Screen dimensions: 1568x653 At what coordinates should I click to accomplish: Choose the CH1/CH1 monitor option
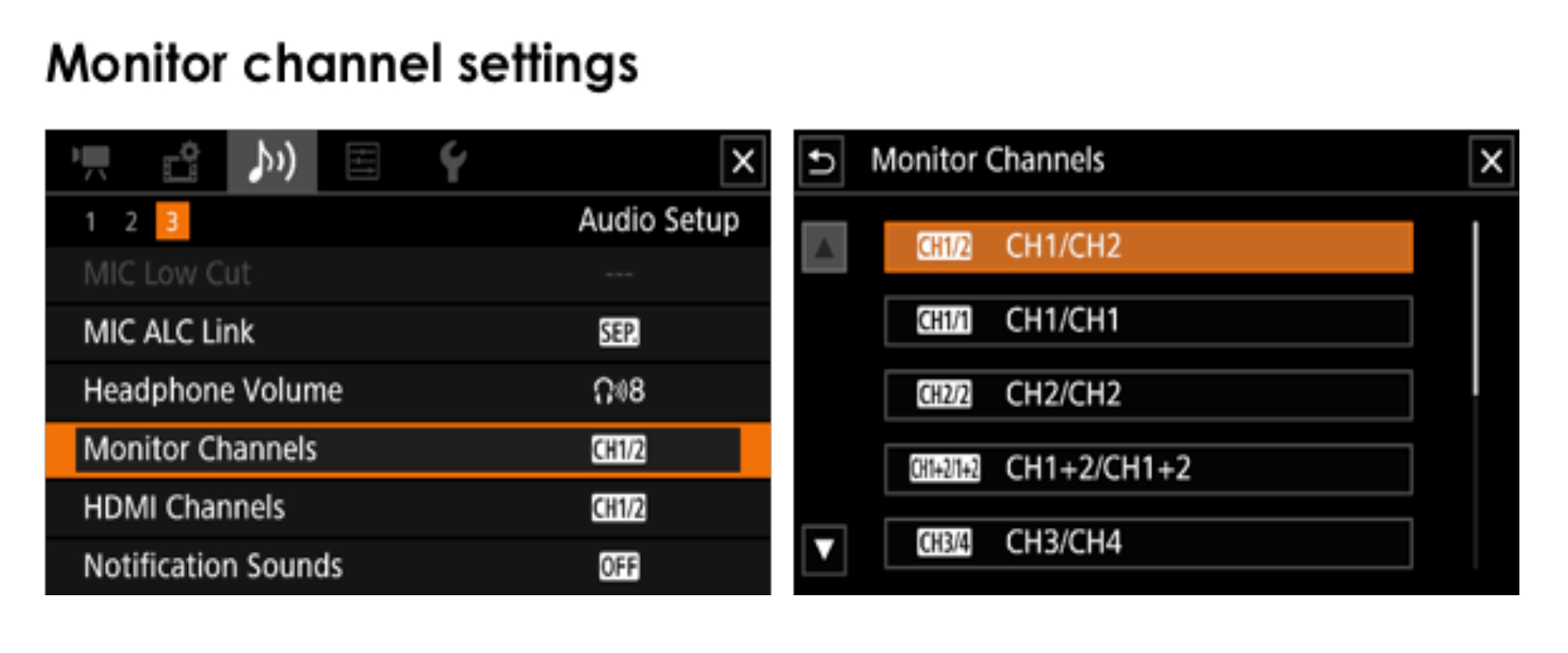[x=1147, y=321]
